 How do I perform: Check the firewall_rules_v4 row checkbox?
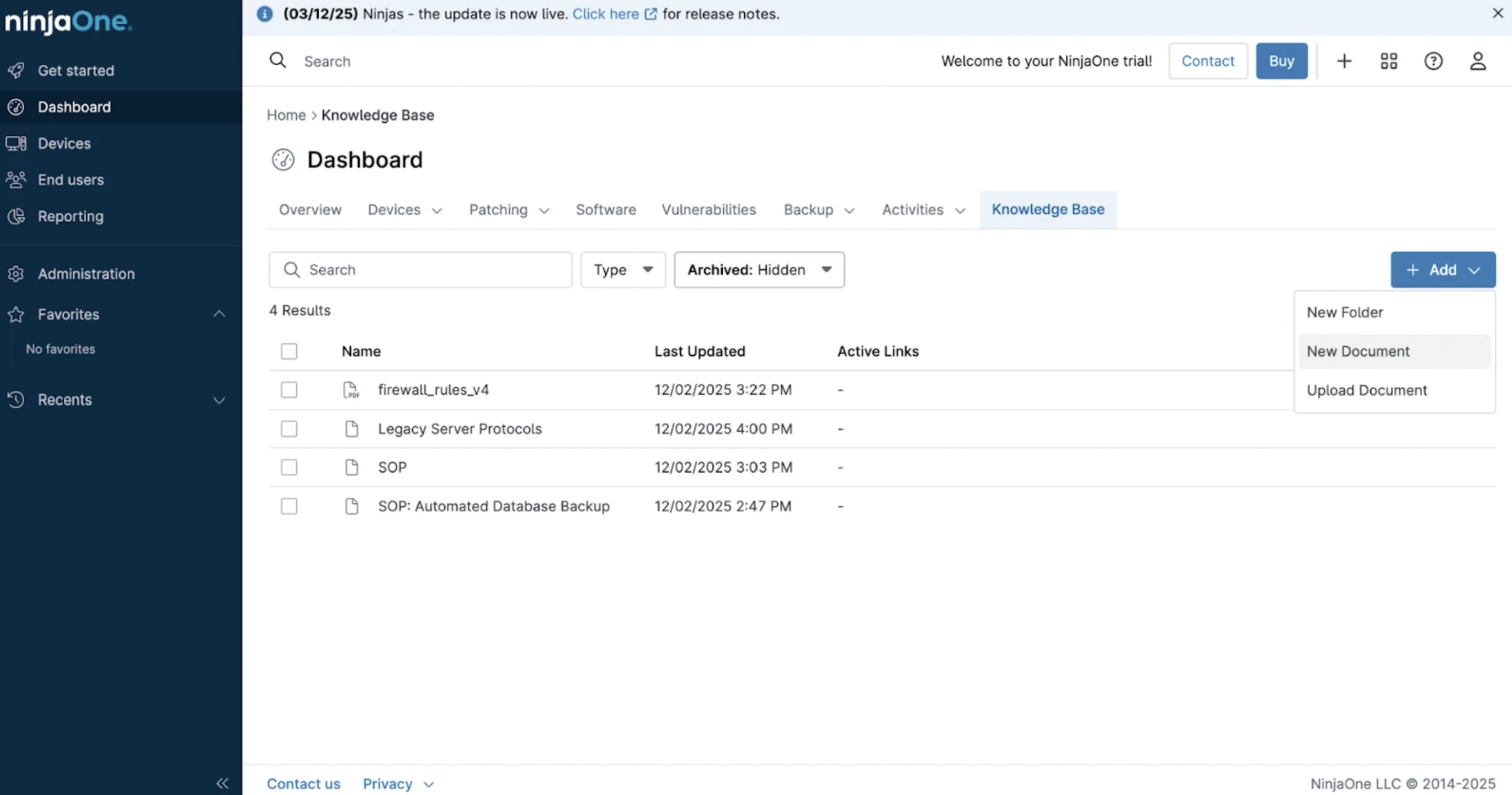point(289,390)
